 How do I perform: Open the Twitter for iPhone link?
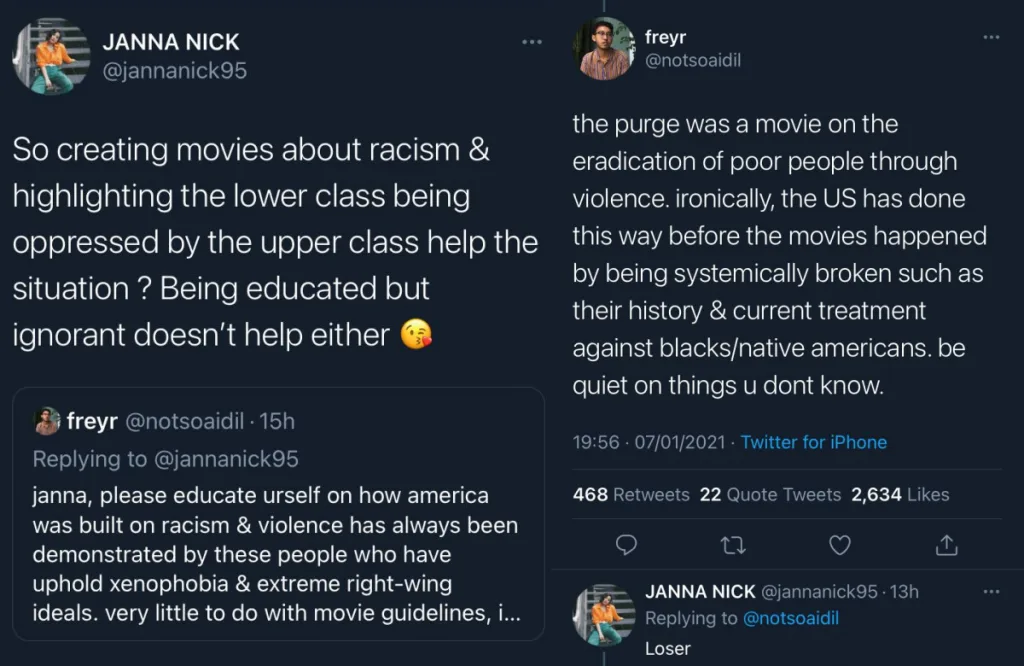coord(813,442)
